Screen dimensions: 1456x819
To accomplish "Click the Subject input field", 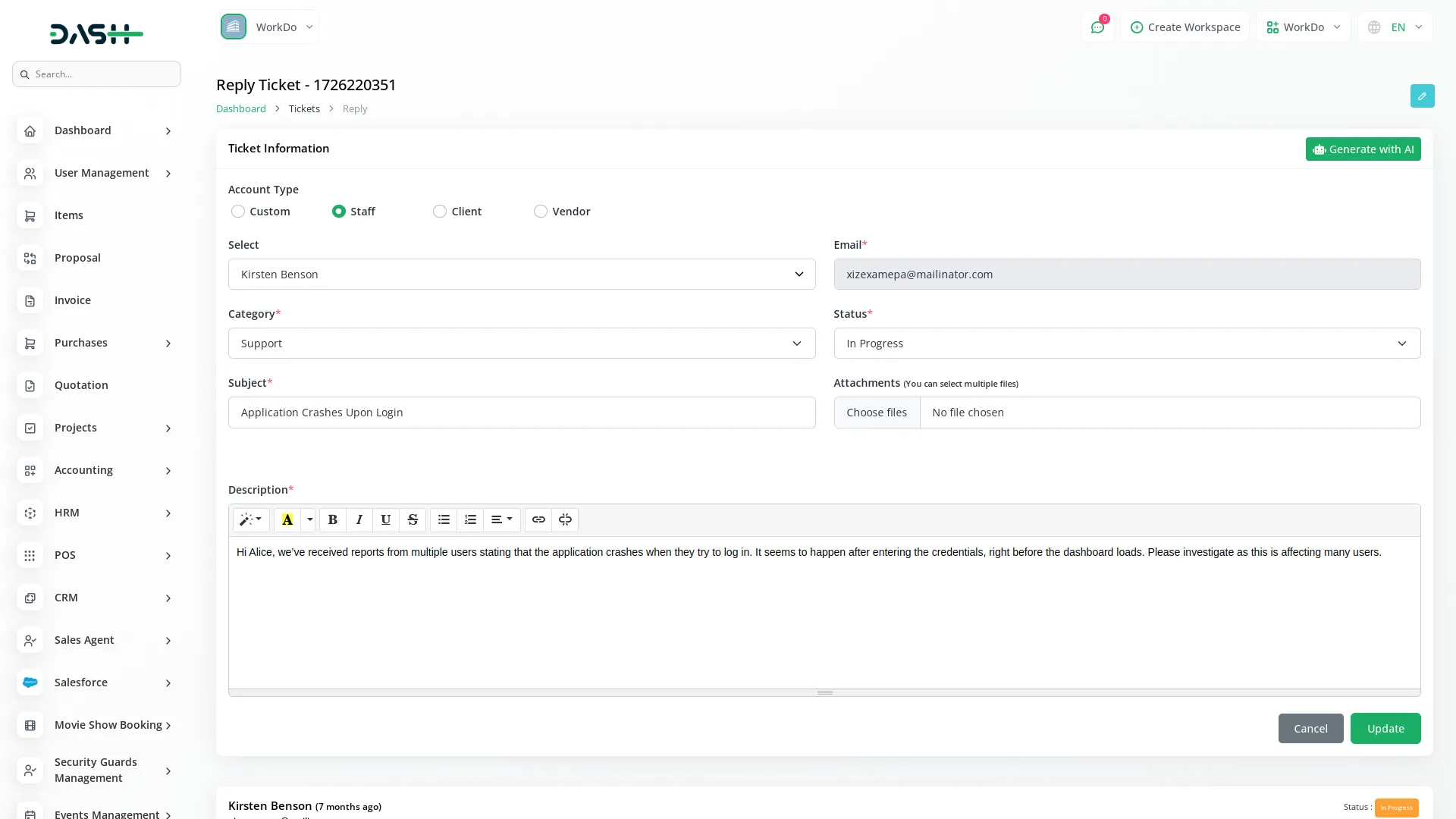I will [522, 413].
